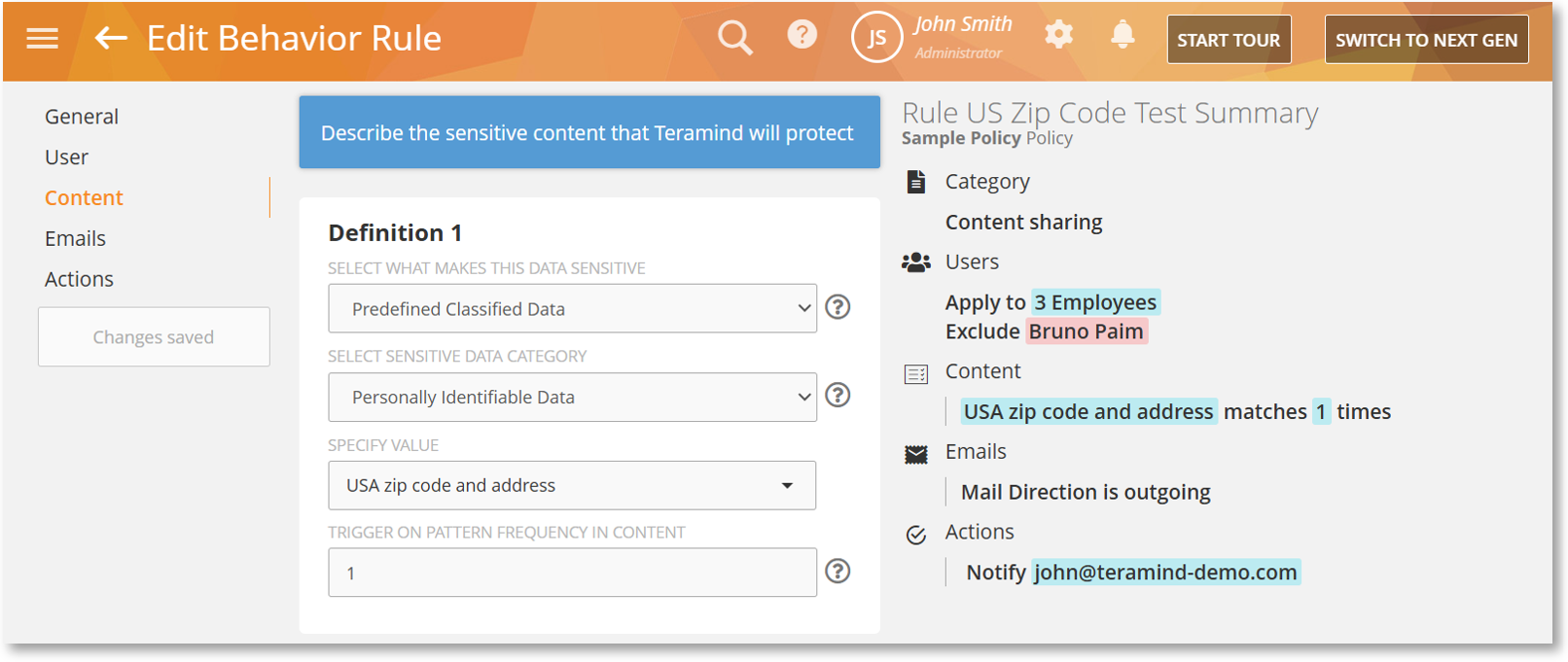Click the 3 Employees link in summary
Image resolution: width=1568 pixels, height=662 pixels.
click(x=1095, y=303)
